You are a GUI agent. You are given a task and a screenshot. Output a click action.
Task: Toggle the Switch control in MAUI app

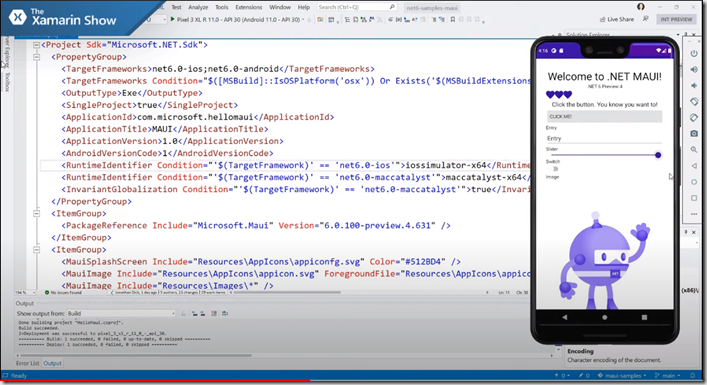555,169
